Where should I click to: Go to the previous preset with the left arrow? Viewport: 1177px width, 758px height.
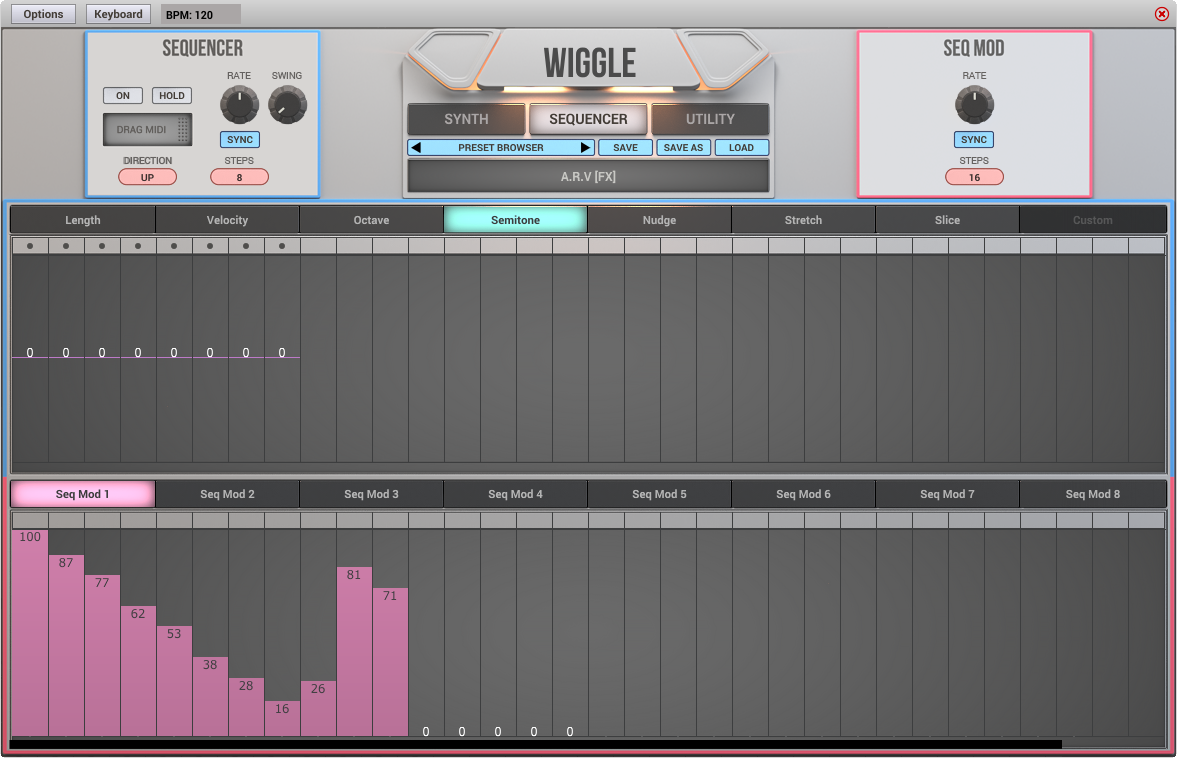[416, 148]
